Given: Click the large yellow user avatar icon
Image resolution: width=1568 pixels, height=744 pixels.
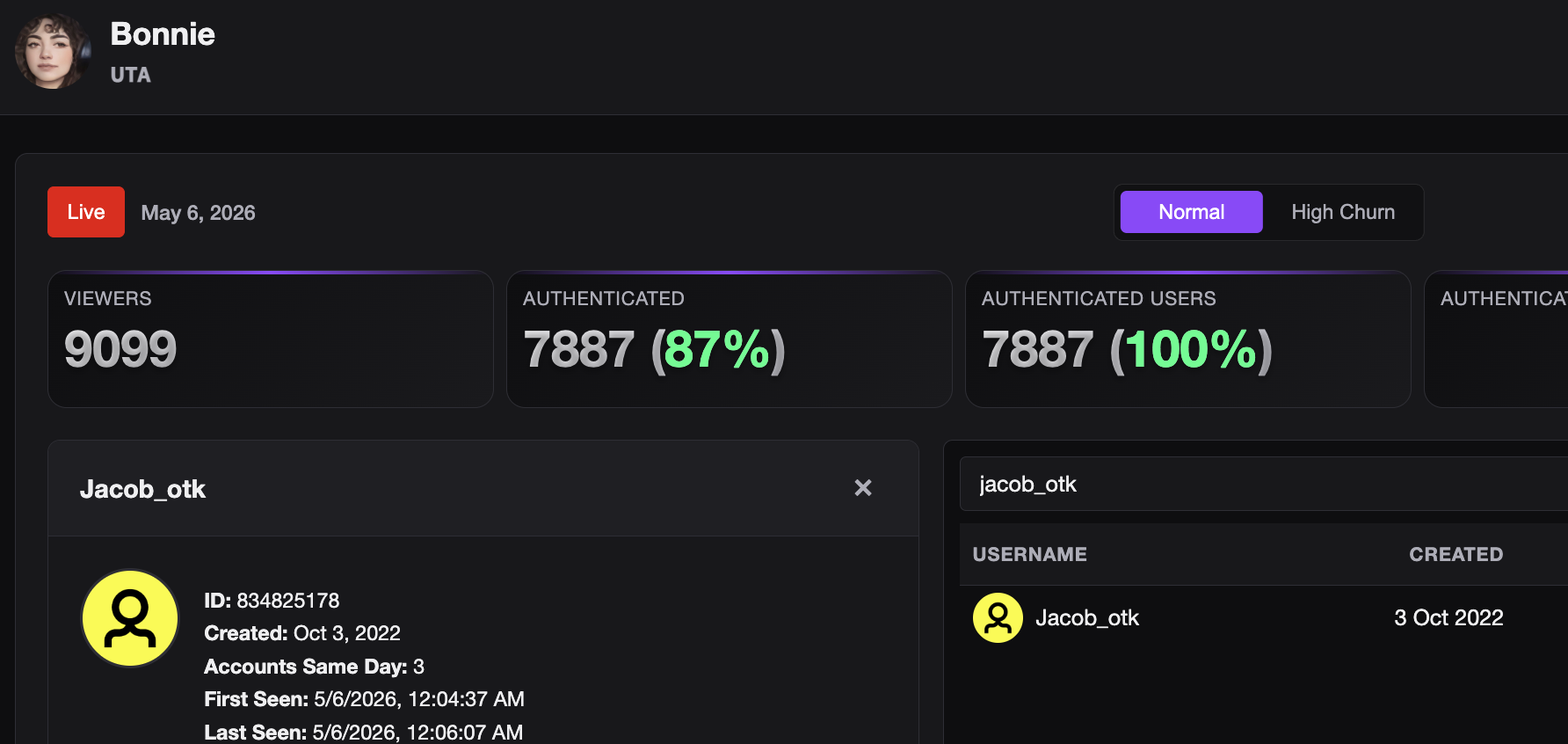Looking at the screenshot, I should 130,618.
